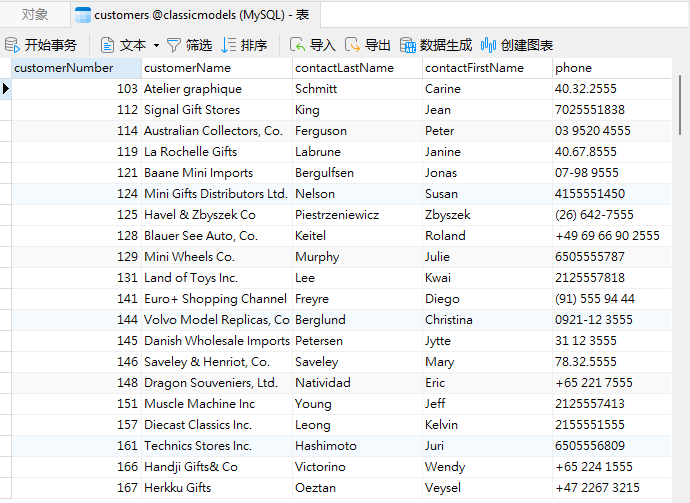This screenshot has height=503, width=690.
Task: Click the Create Chart (创建图表) icon
Action: 488,45
